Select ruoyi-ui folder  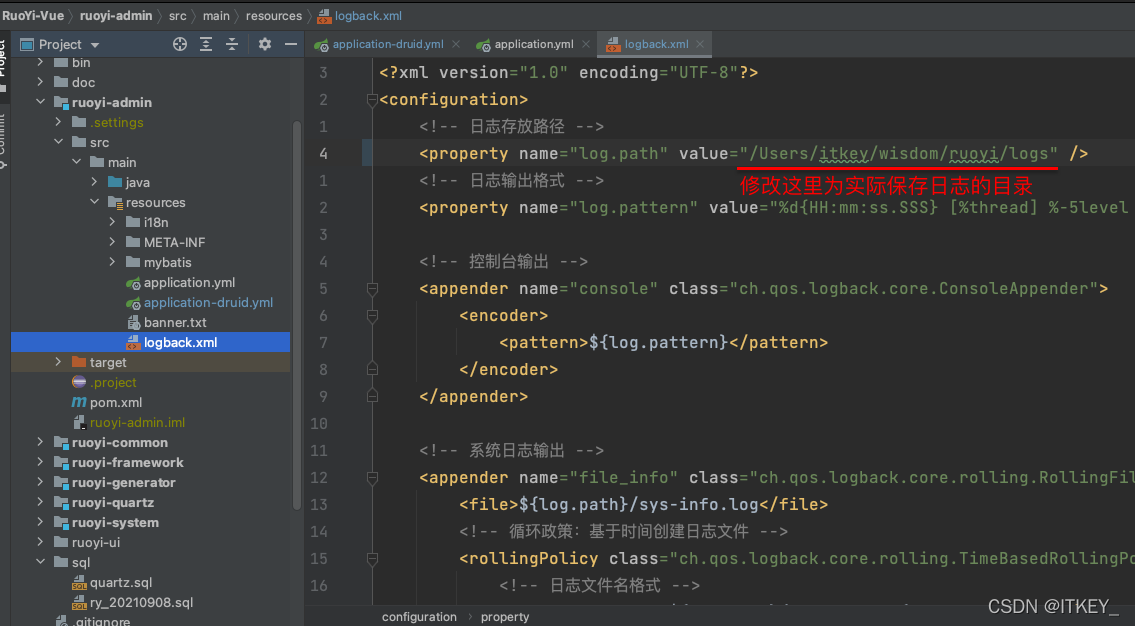pos(96,543)
